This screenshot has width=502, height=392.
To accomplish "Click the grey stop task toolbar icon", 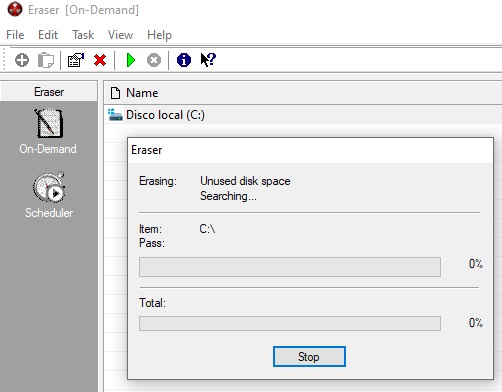I will coord(154,60).
